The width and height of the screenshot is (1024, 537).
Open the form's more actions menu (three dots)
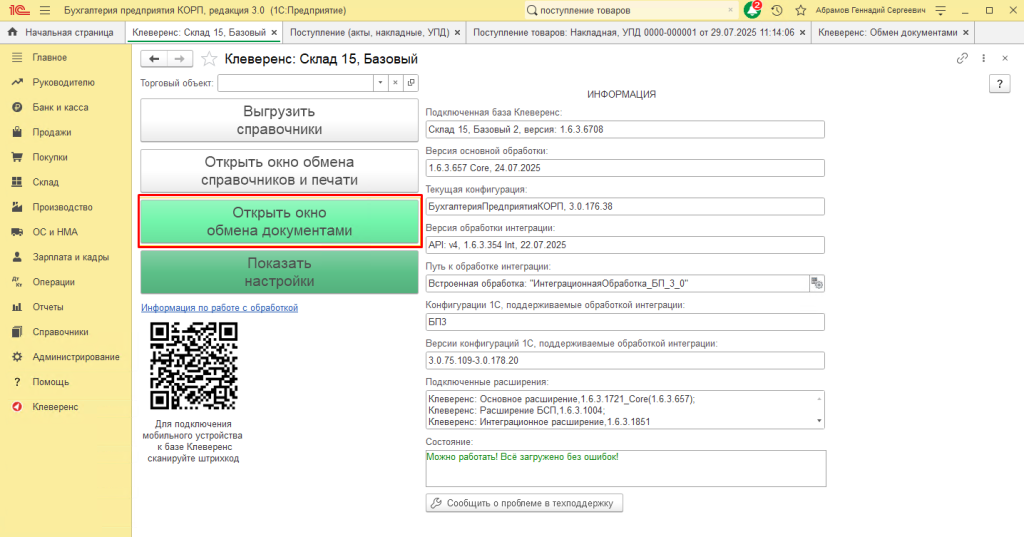pos(984,59)
